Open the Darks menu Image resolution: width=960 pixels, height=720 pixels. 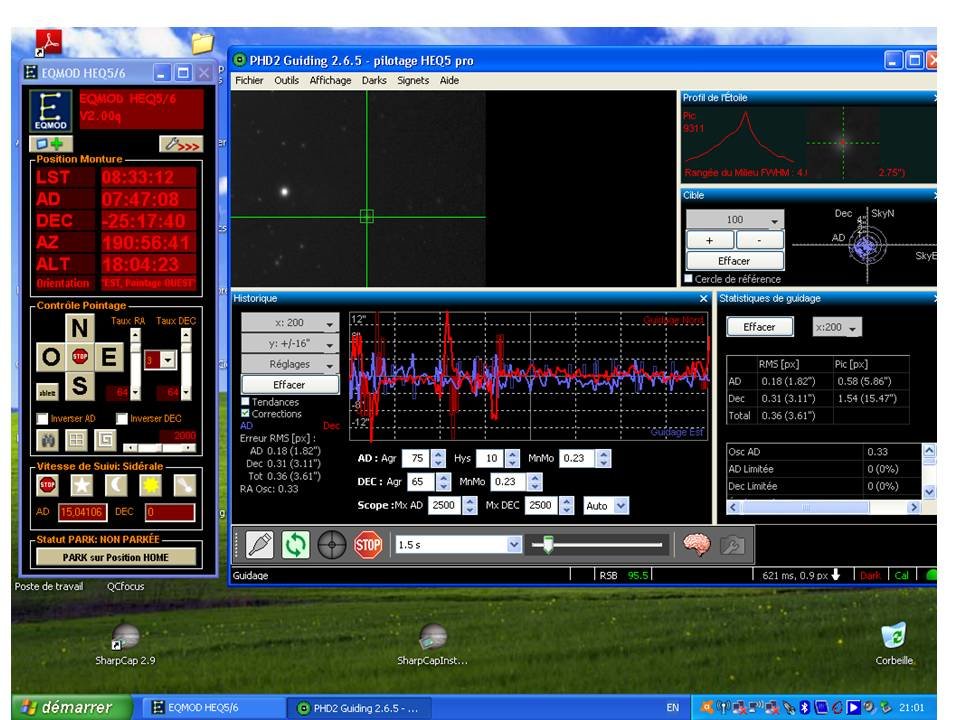pos(374,80)
